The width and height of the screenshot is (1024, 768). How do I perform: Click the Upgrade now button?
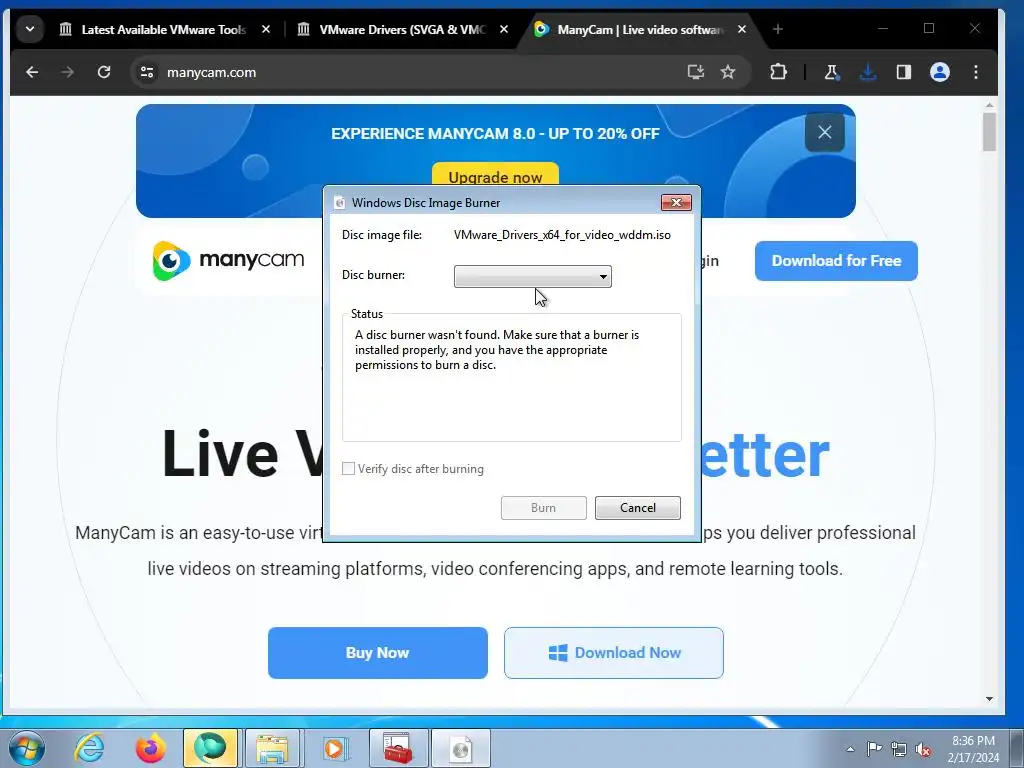495,176
